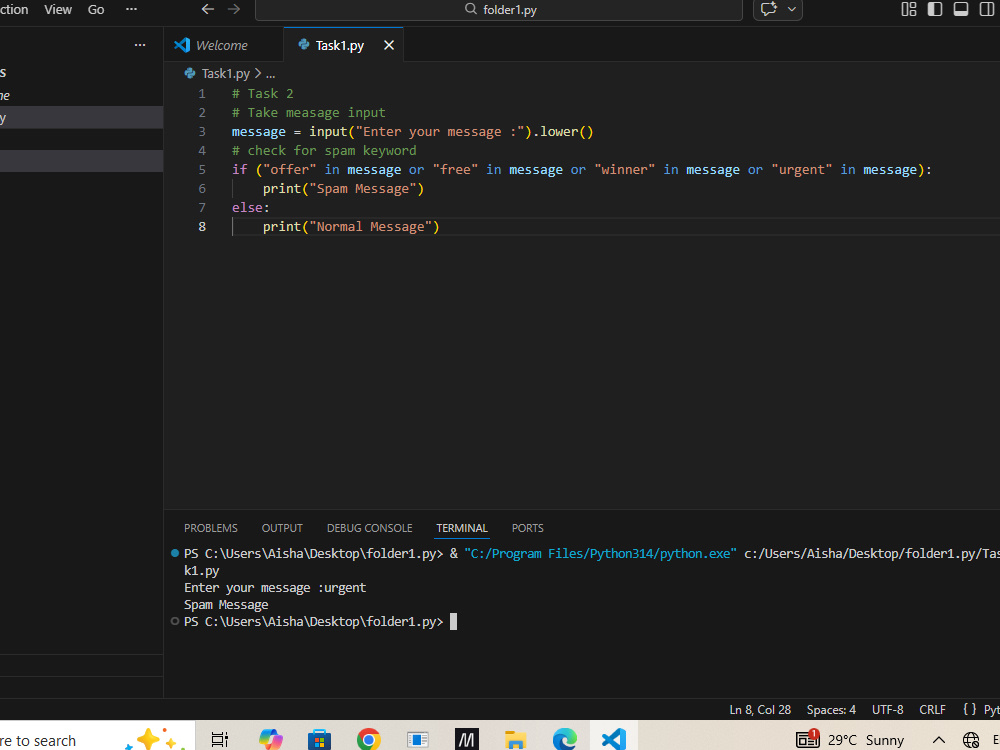Image resolution: width=1000 pixels, height=750 pixels.
Task: Switch to the PROBLEMS panel tab
Action: (x=210, y=528)
